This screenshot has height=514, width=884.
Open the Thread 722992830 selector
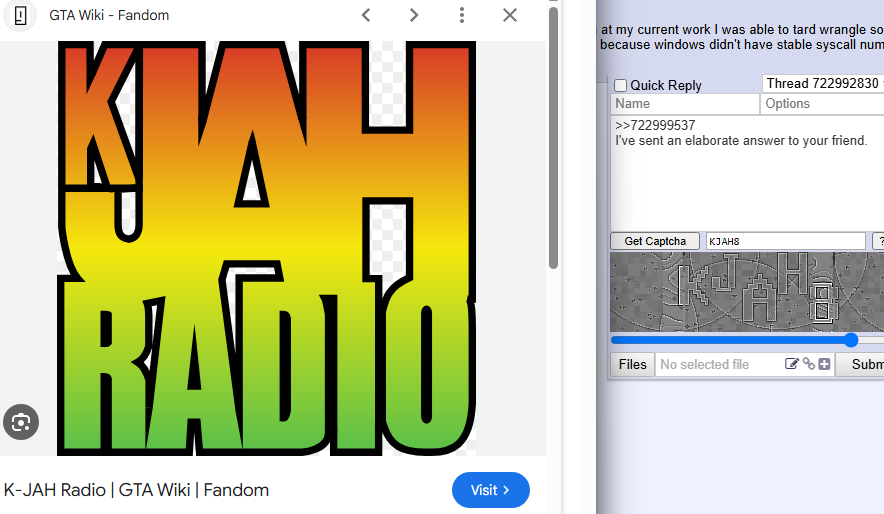click(x=823, y=83)
